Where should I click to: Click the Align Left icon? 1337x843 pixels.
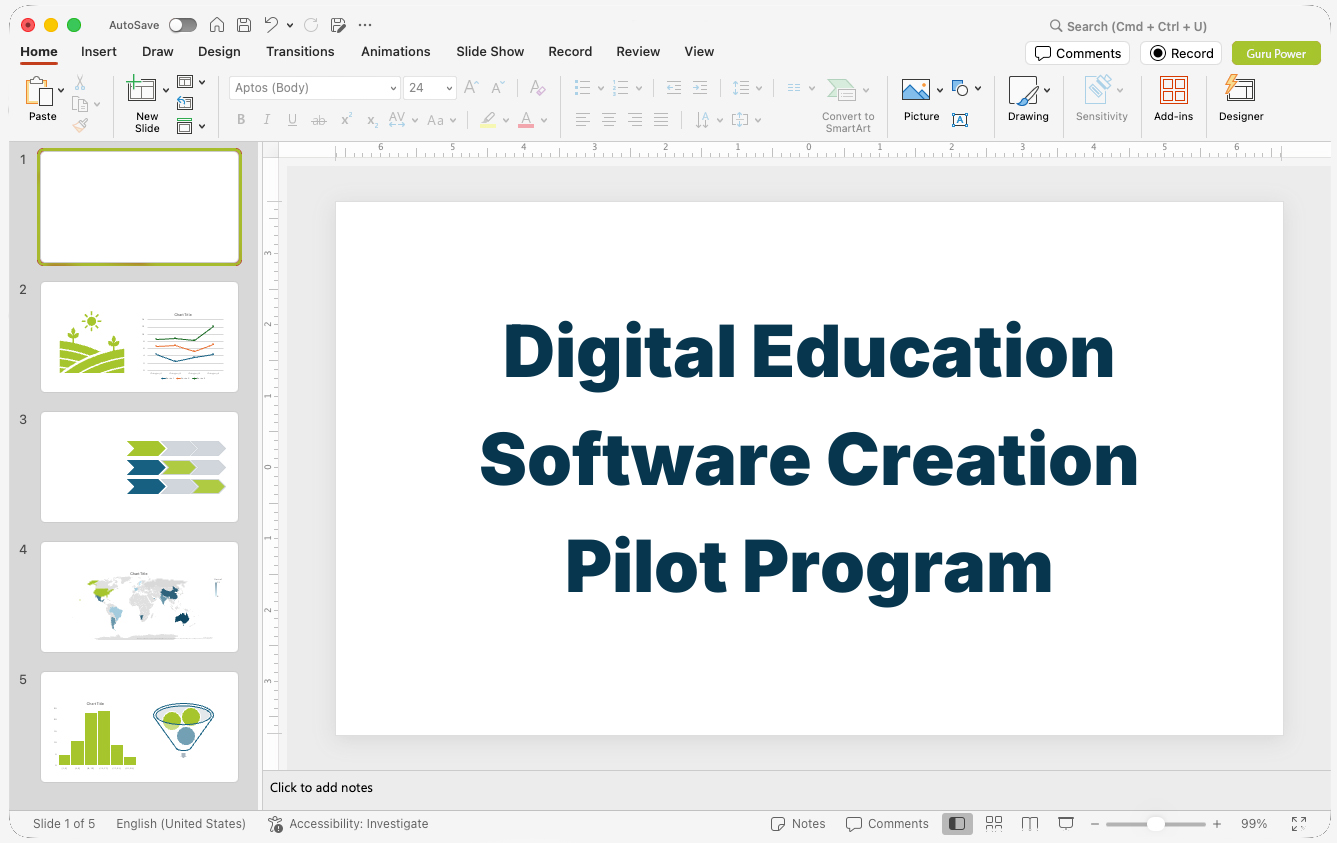[x=583, y=120]
